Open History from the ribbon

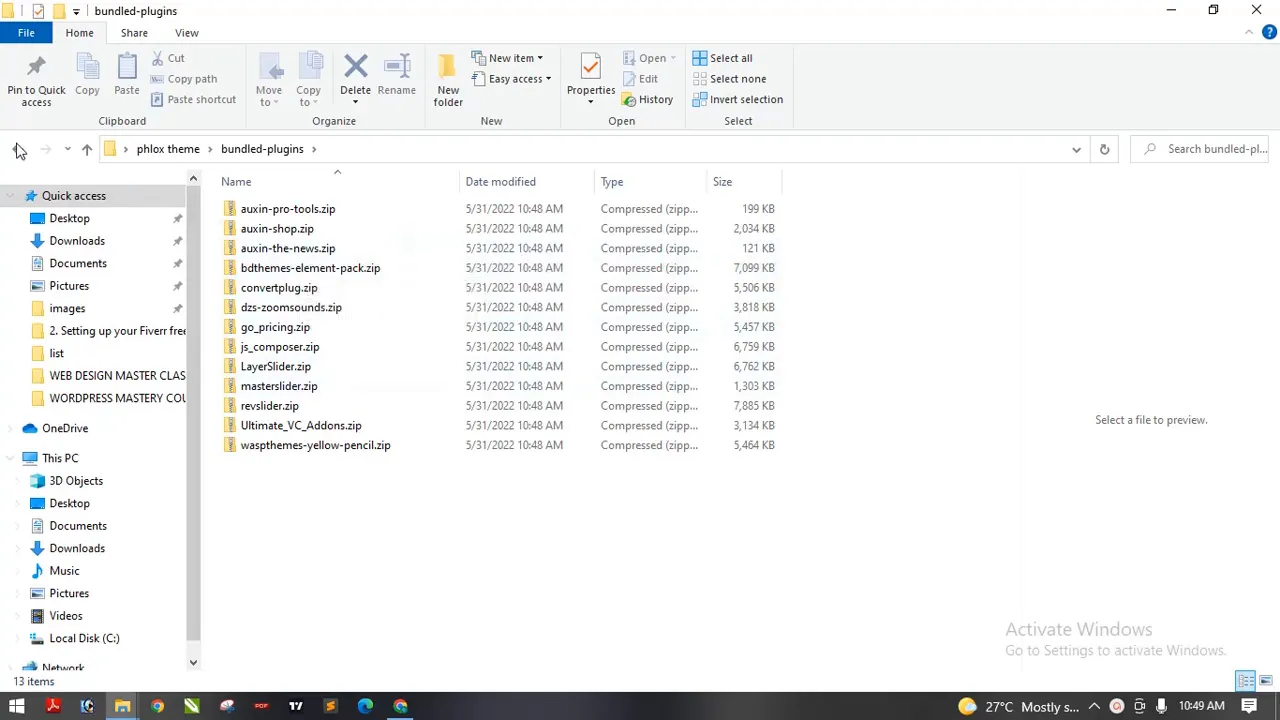point(647,99)
